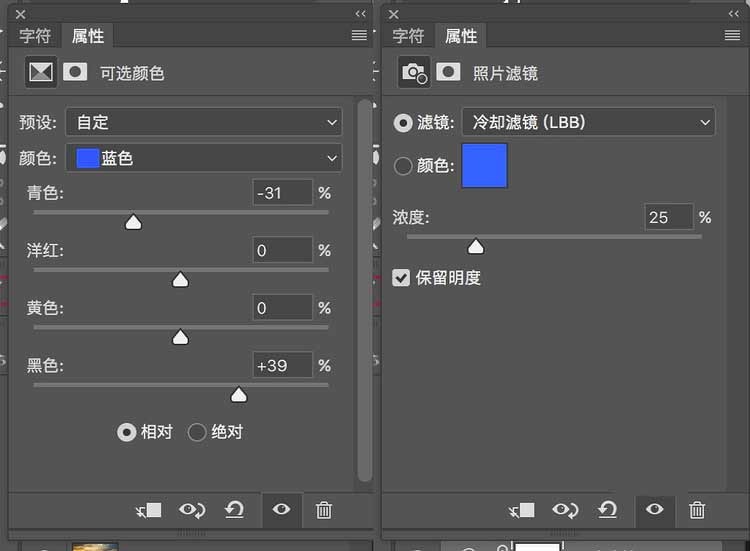Click the 青色 value field showing -31
Image resolution: width=750 pixels, height=551 pixels.
coord(283,193)
